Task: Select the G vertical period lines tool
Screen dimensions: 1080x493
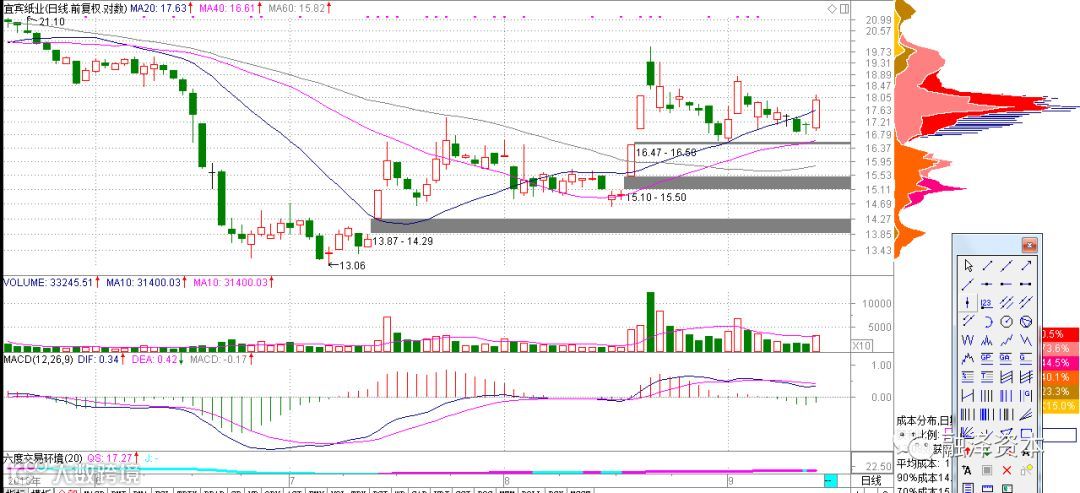Action: 1026,395
